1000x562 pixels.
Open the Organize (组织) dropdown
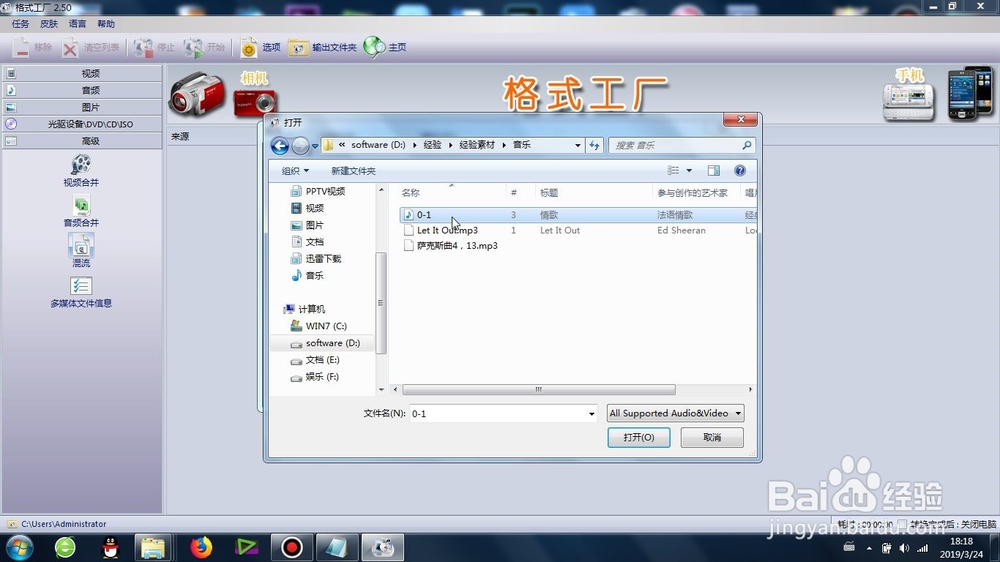click(295, 170)
